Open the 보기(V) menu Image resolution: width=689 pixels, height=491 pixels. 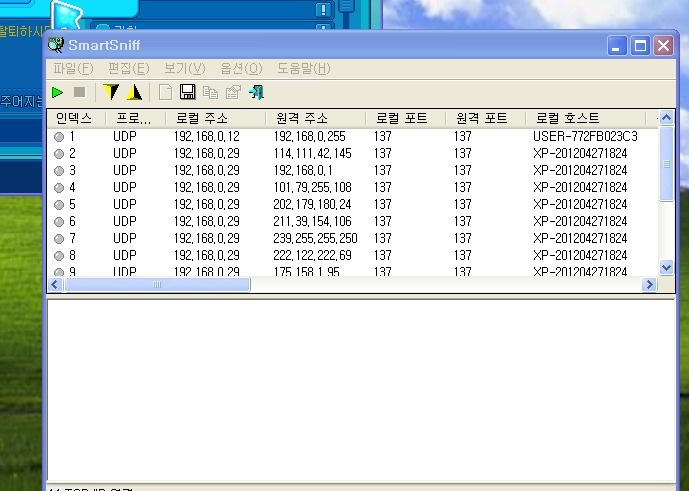(x=185, y=69)
